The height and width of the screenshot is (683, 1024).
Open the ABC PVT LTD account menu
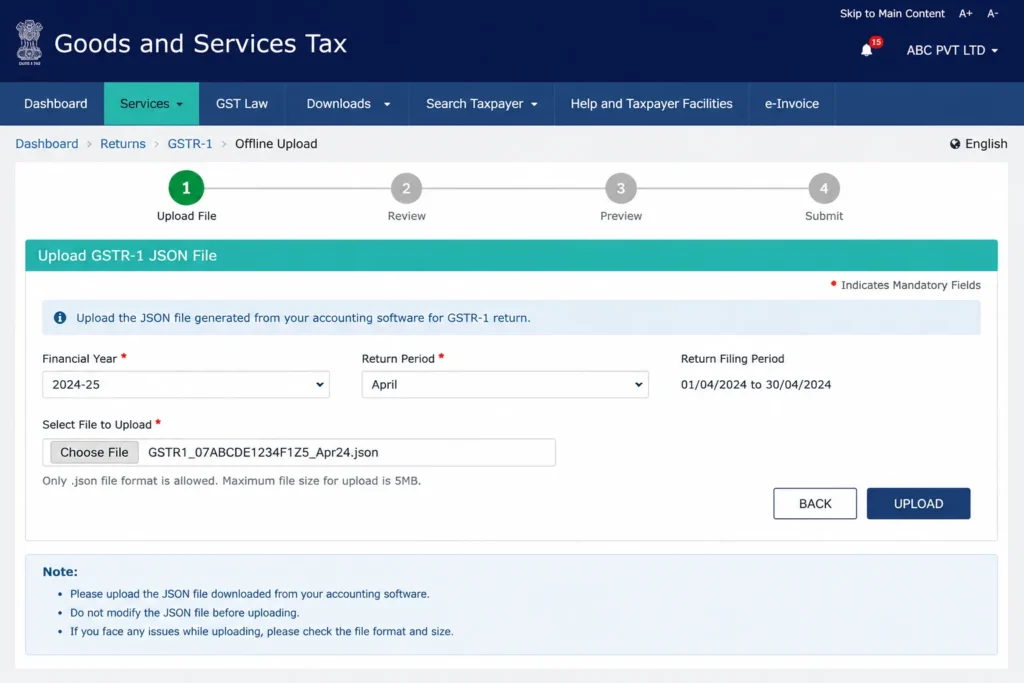pos(952,50)
